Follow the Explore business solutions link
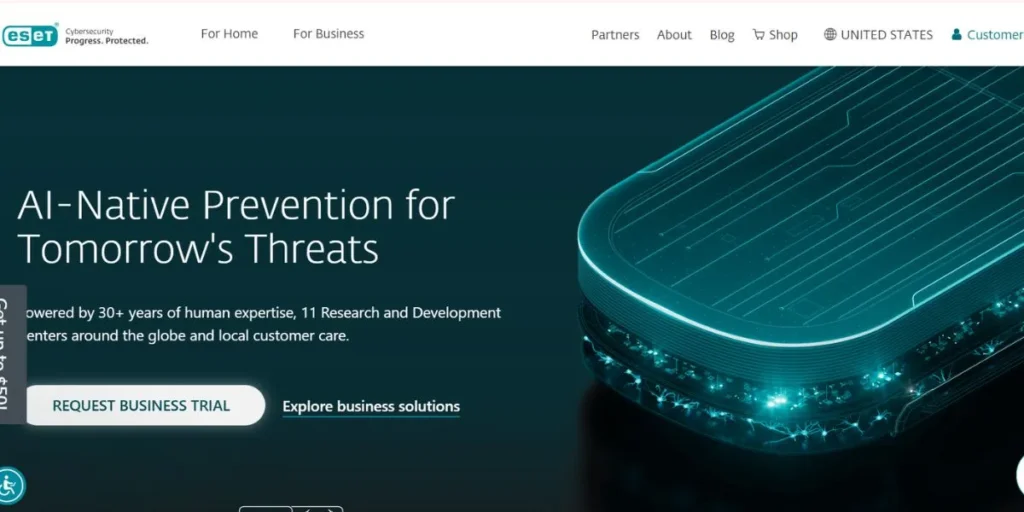Image resolution: width=1024 pixels, height=512 pixels. click(371, 406)
